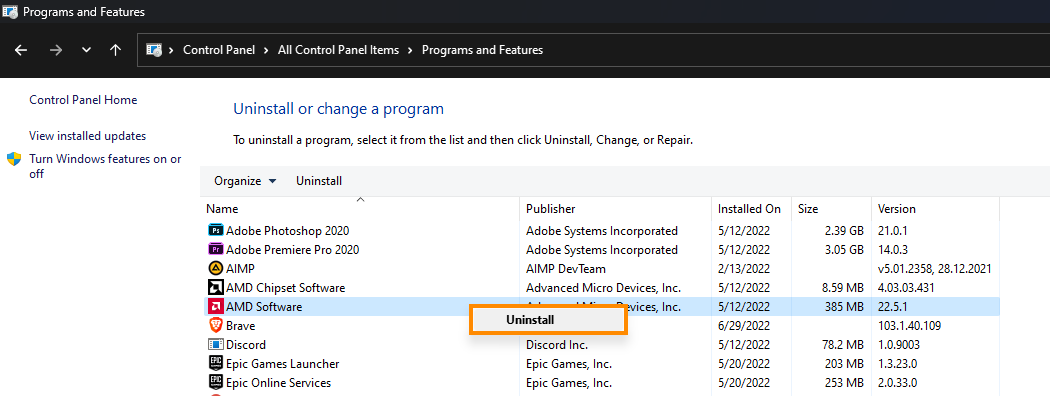Open the recent locations dropdown chevron
Image resolution: width=1050 pixels, height=396 pixels.
point(86,50)
